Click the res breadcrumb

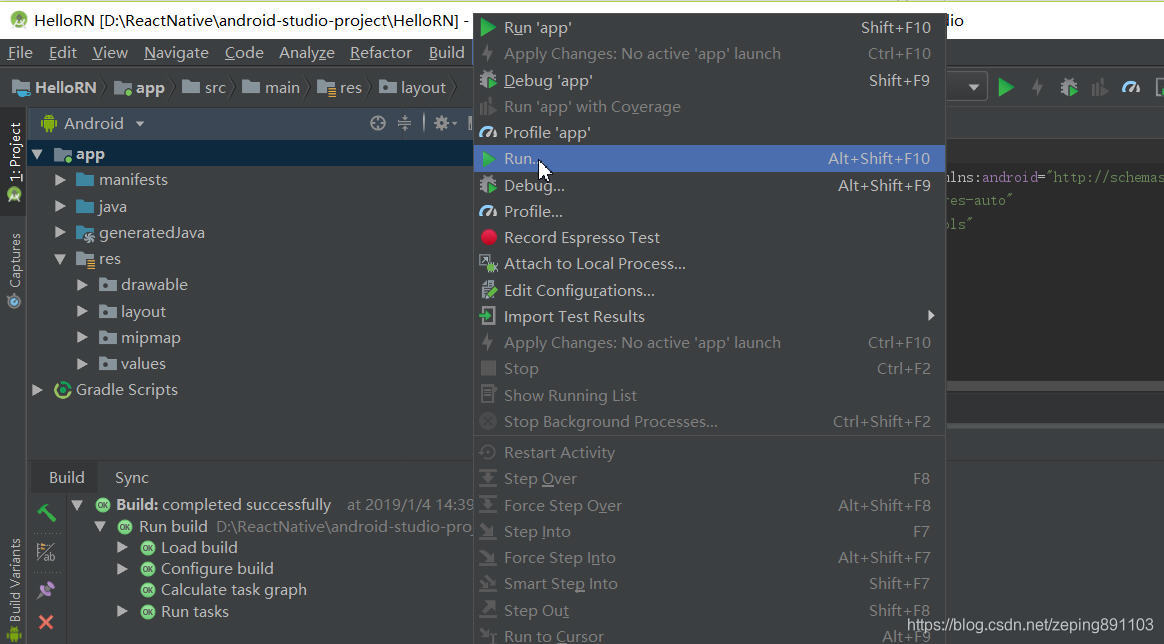click(x=339, y=88)
